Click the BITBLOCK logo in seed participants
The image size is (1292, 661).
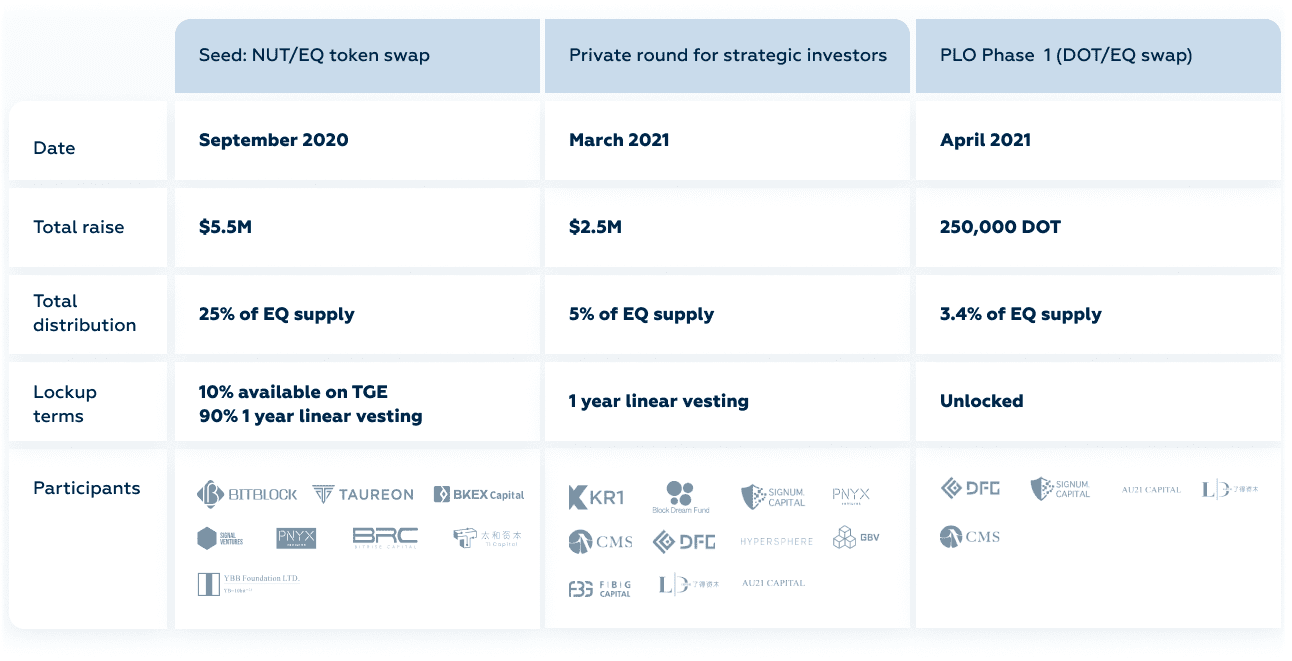pyautogui.click(x=247, y=494)
